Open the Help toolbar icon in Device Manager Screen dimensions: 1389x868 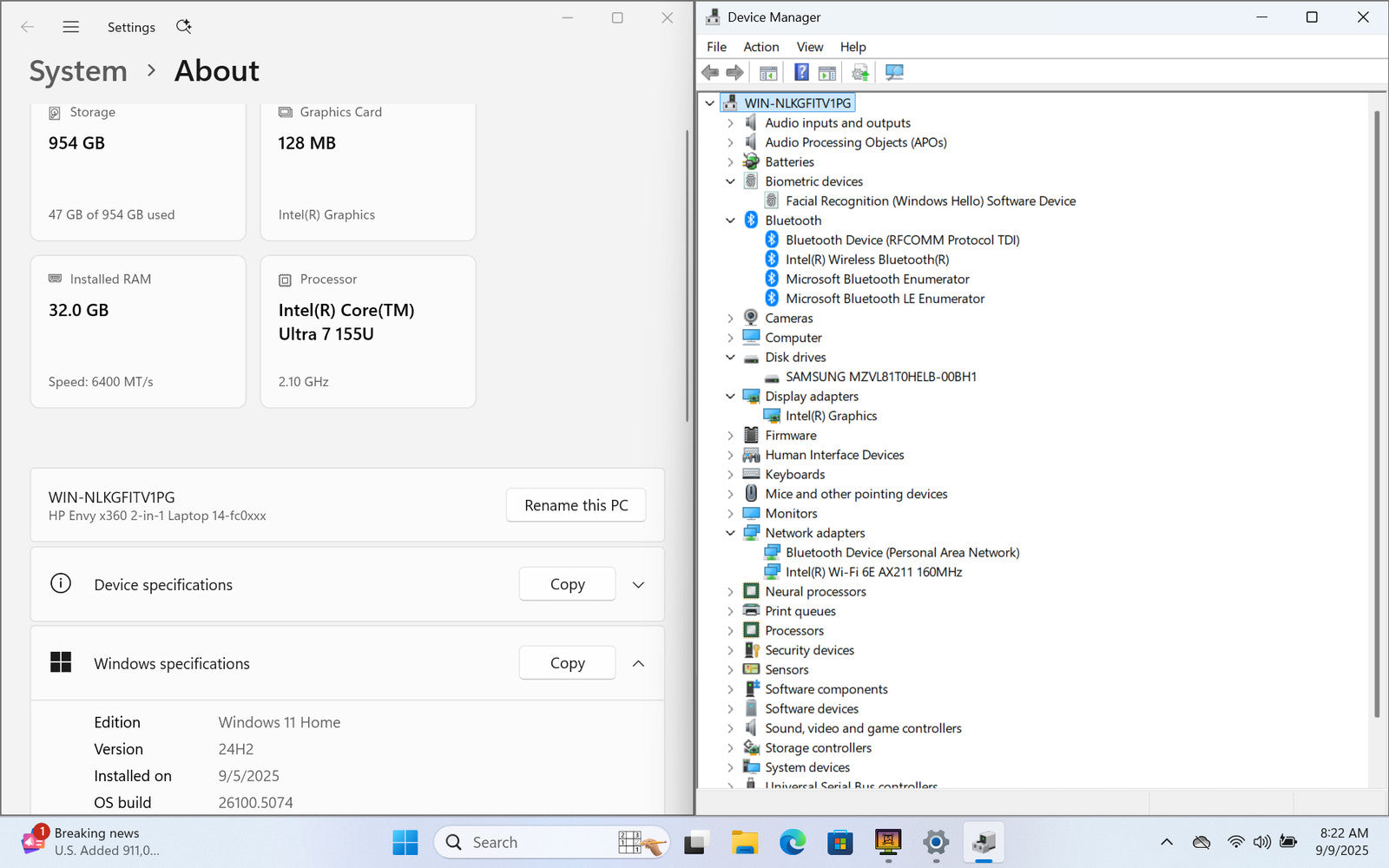coord(801,72)
